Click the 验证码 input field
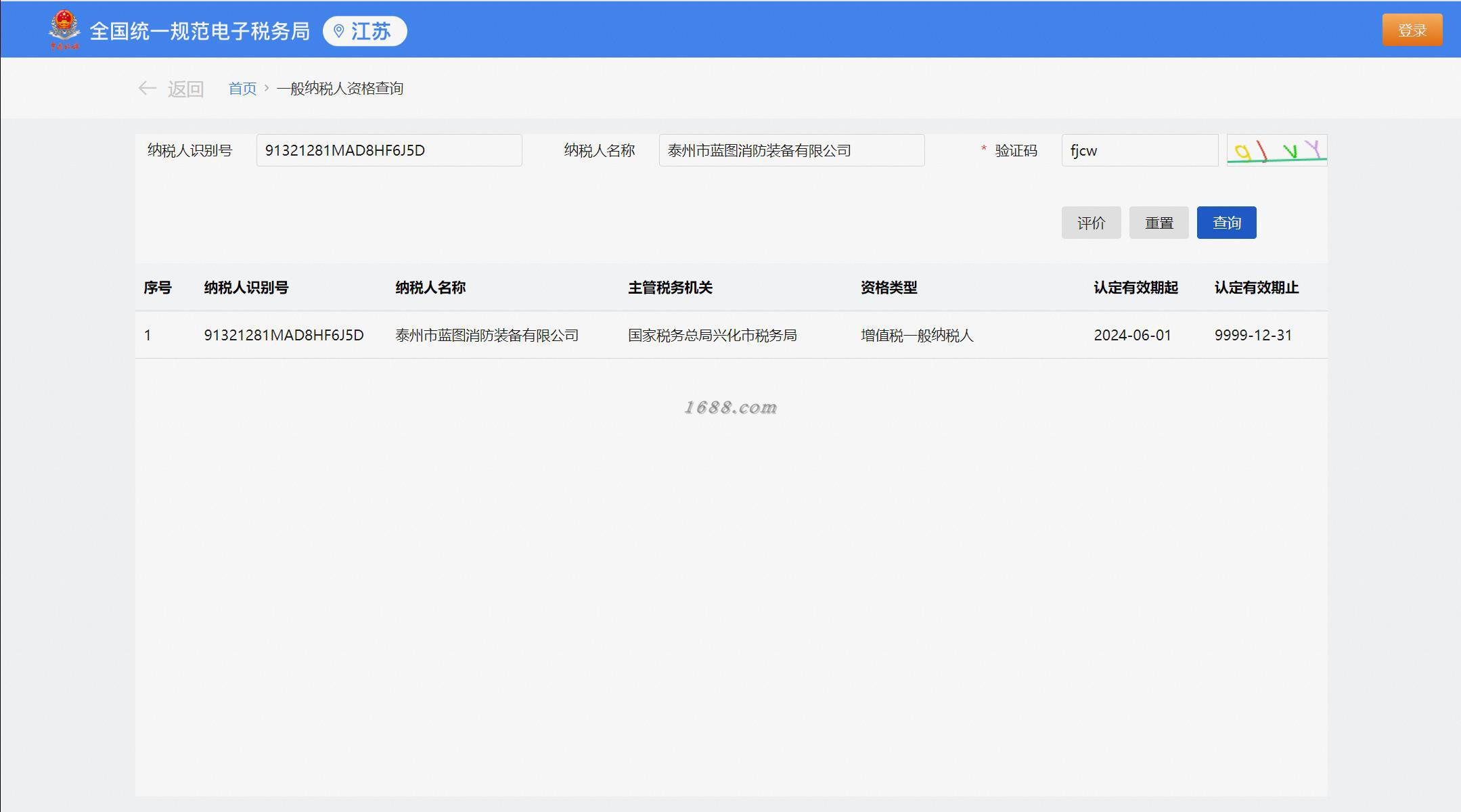 point(1139,150)
